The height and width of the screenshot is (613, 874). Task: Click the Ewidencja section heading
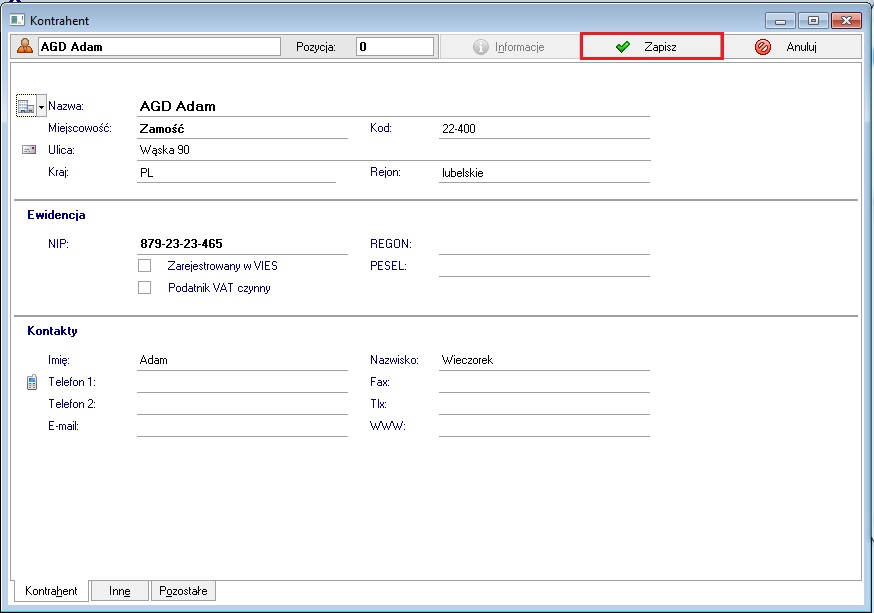click(56, 215)
